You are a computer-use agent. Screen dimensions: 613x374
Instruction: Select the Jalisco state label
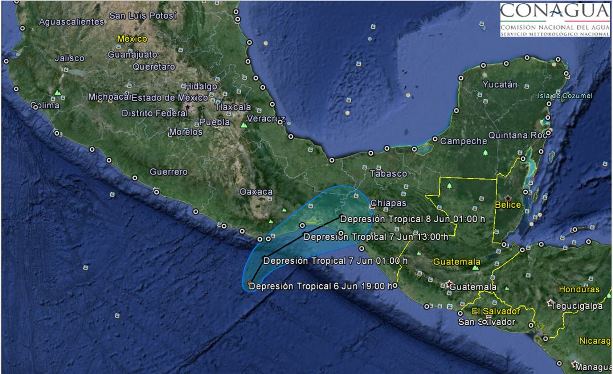pyautogui.click(x=70, y=58)
